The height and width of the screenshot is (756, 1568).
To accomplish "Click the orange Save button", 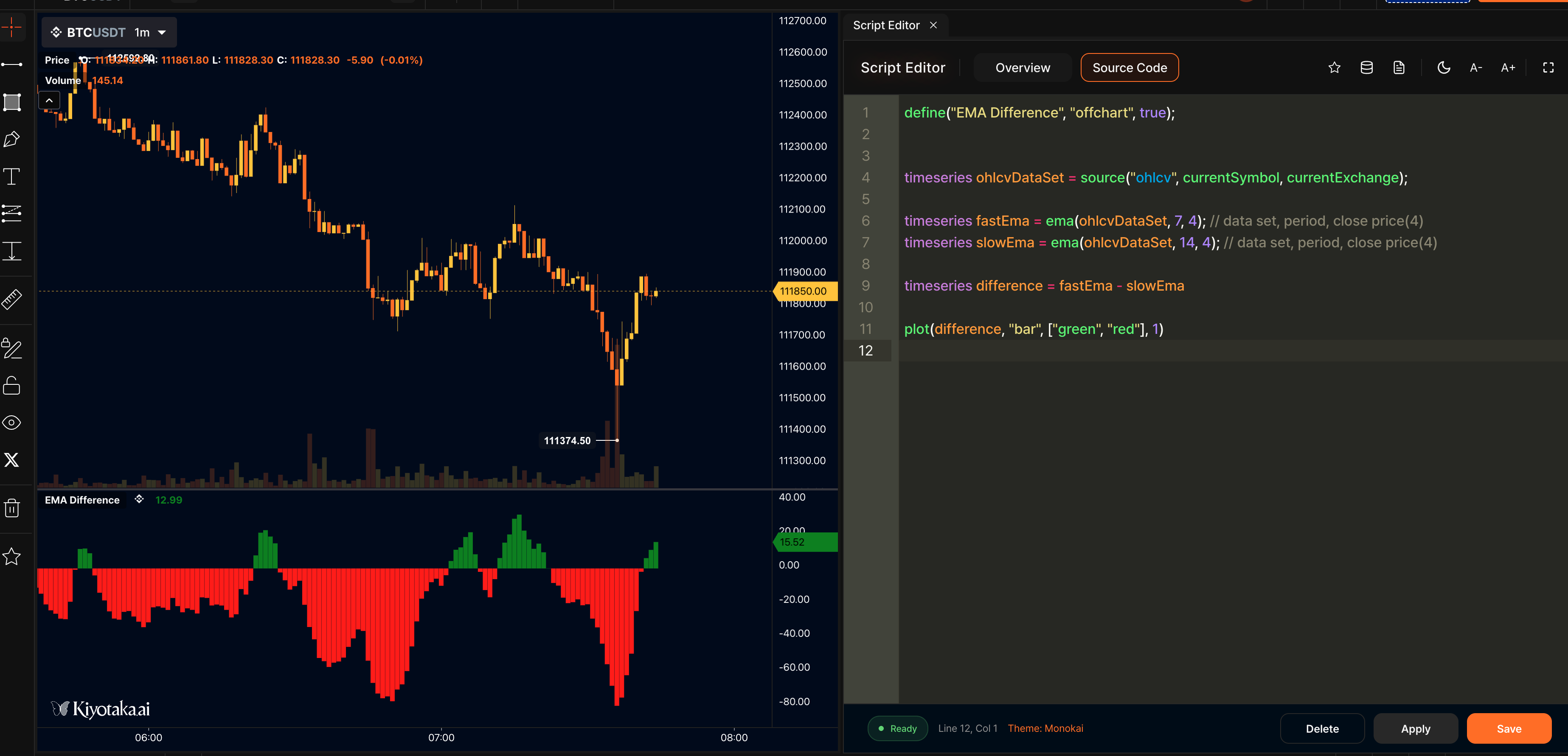I will pyautogui.click(x=1508, y=728).
